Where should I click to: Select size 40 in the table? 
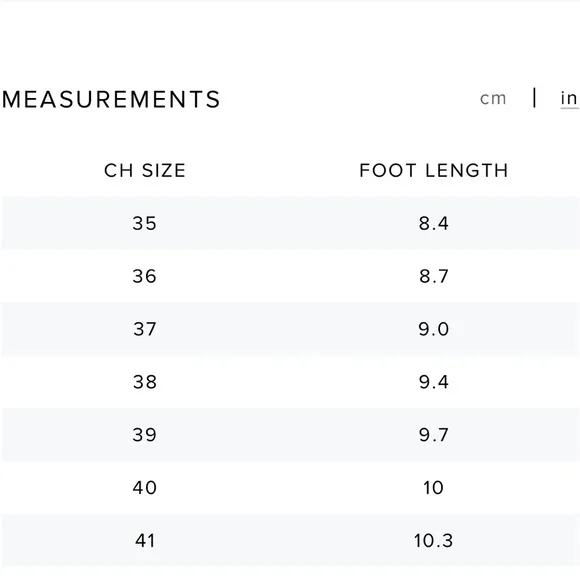[x=145, y=488]
